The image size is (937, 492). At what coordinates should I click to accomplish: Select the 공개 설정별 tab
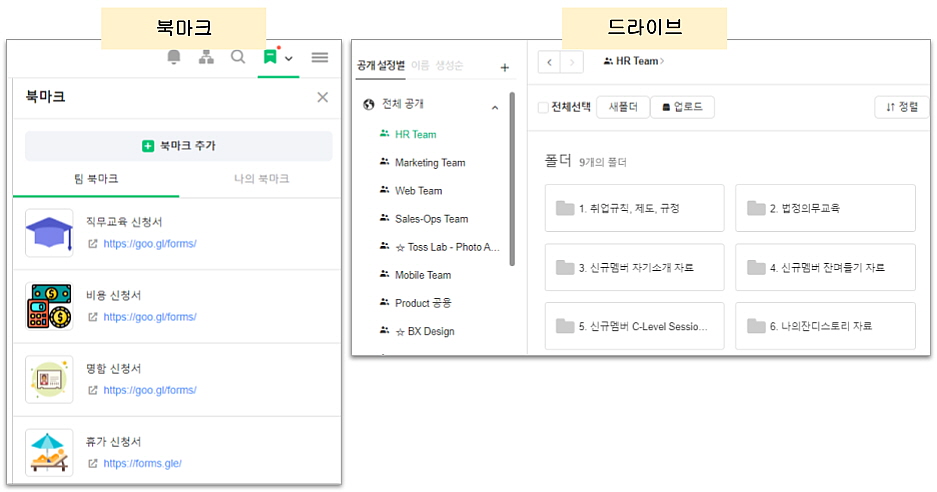pyautogui.click(x=381, y=66)
